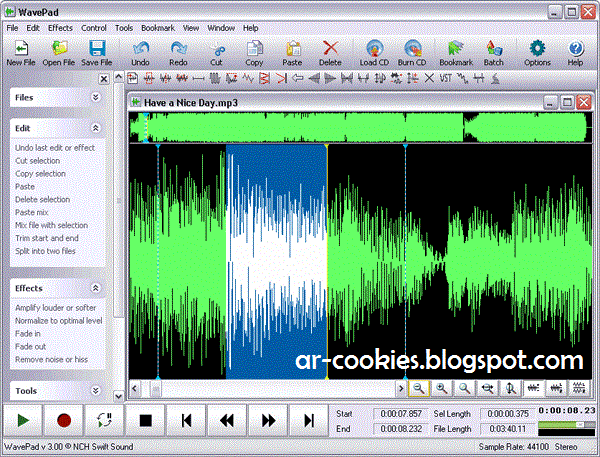Viewport: 600px width, 457px height.
Task: Click the Copy toolbar icon
Action: pyautogui.click(x=254, y=53)
